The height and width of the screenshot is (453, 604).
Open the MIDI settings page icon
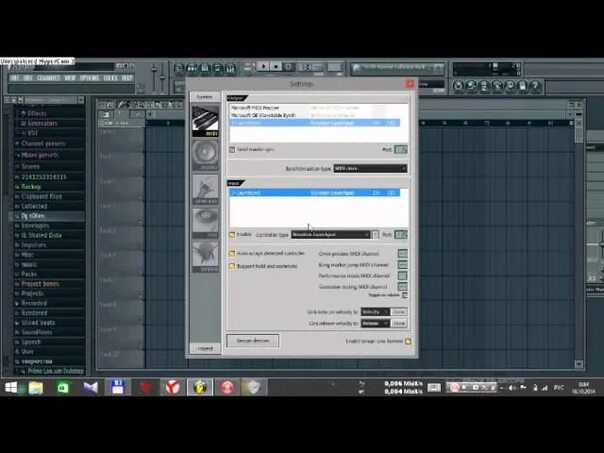205,121
